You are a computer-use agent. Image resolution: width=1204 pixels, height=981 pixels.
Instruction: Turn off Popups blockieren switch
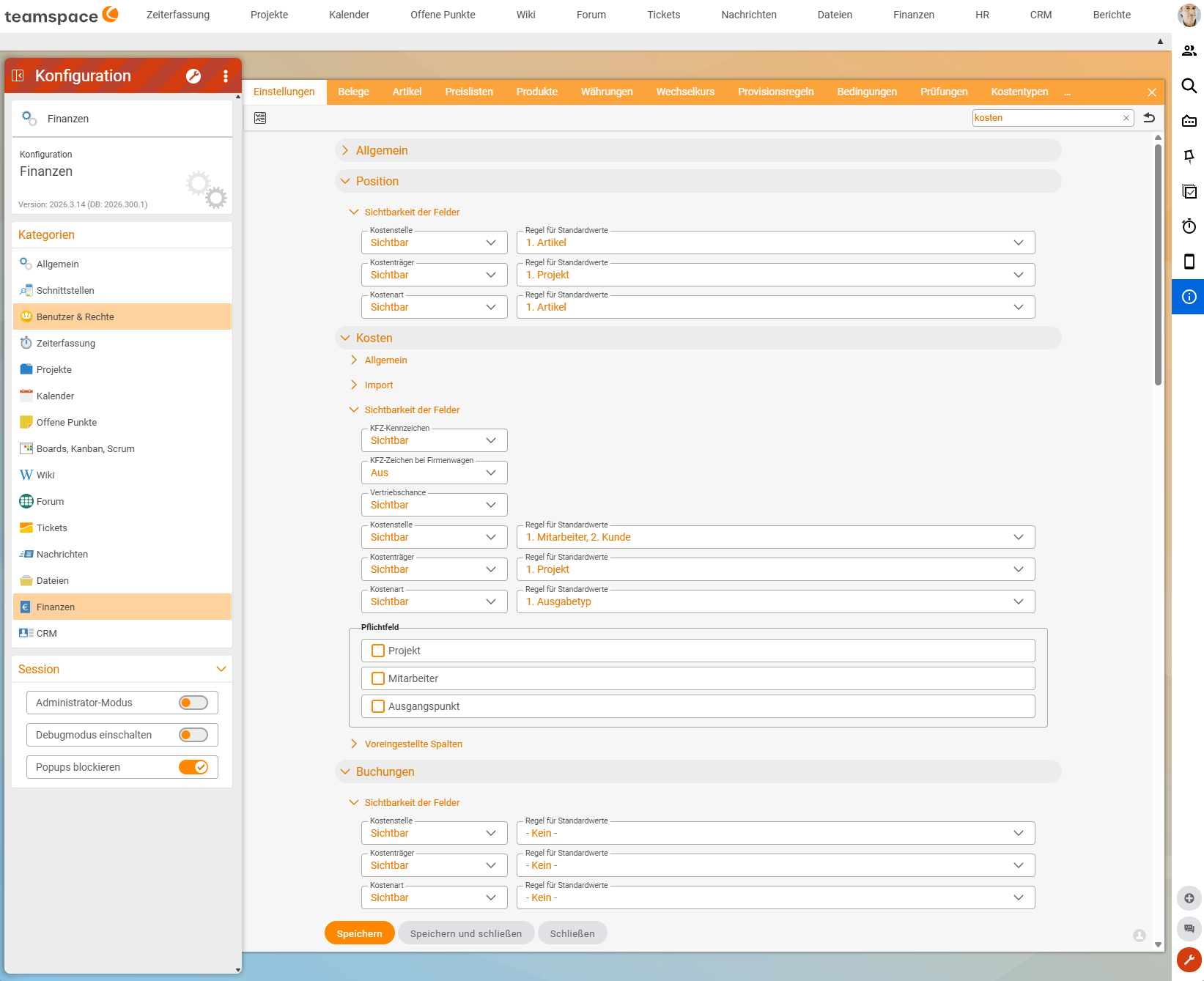point(193,767)
